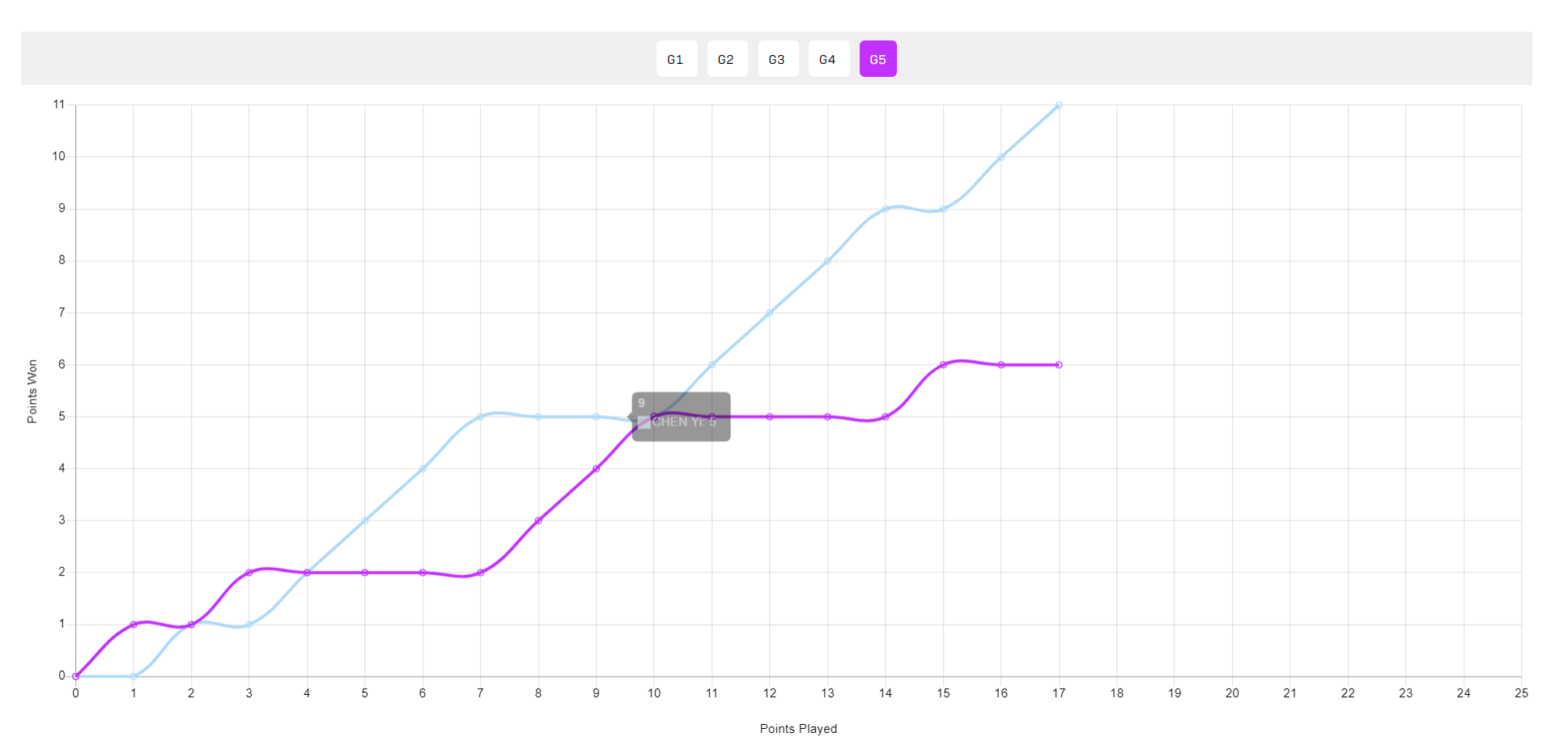Open the G3 game tab
The height and width of the screenshot is (754, 1568).
(x=777, y=59)
